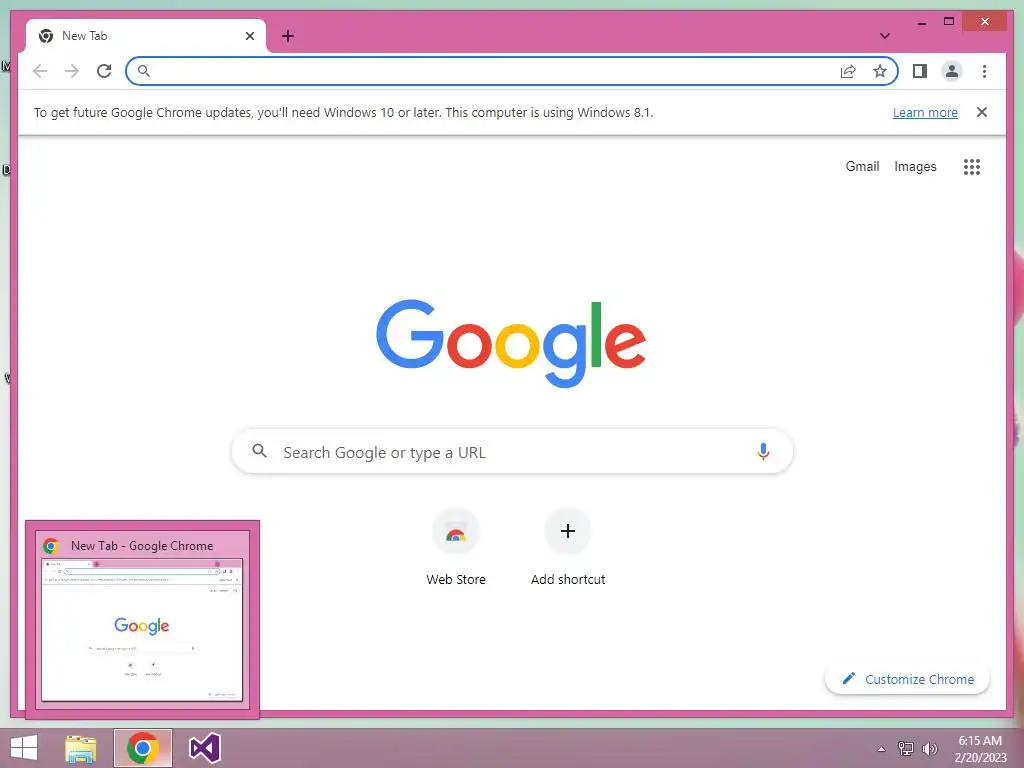The image size is (1024, 768).
Task: Click the Add shortcut plus icon
Action: [x=568, y=531]
